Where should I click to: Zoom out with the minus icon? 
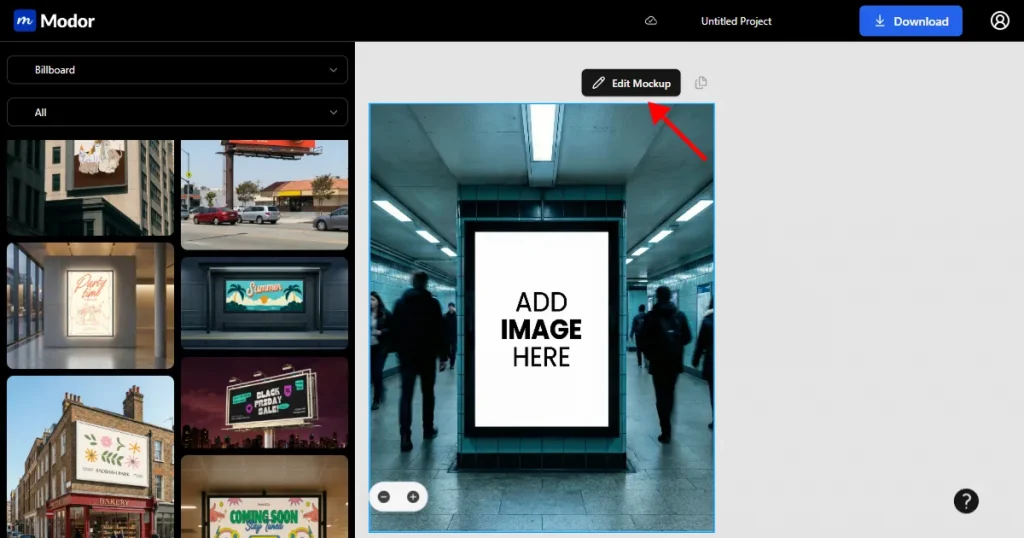point(384,497)
